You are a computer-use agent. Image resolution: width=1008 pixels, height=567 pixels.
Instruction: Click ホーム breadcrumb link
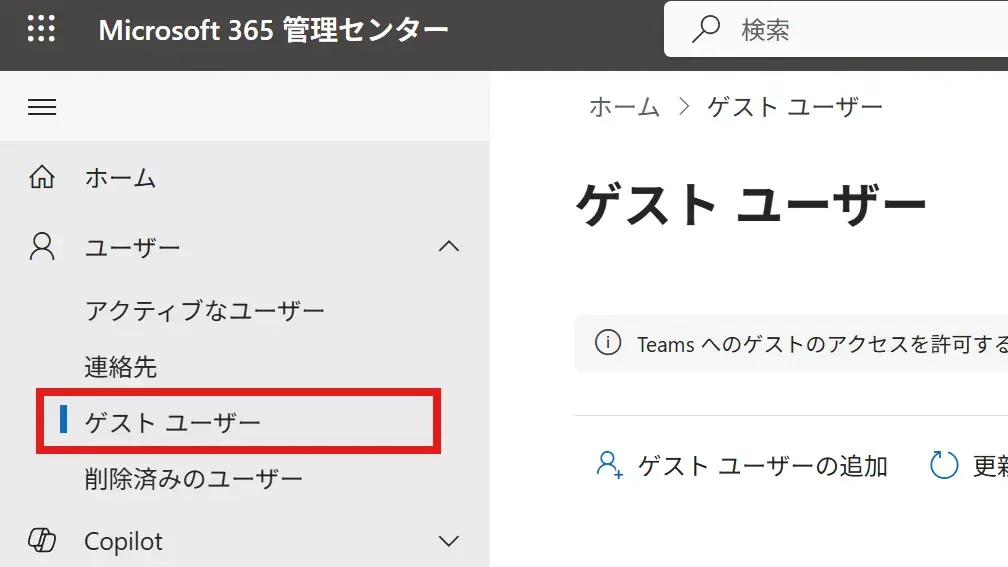point(624,107)
